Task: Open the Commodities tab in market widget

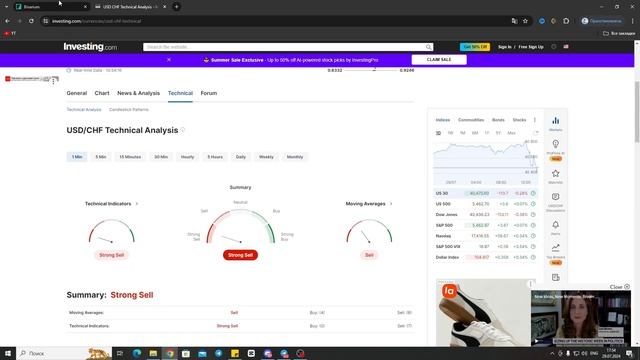Action: [x=471, y=120]
